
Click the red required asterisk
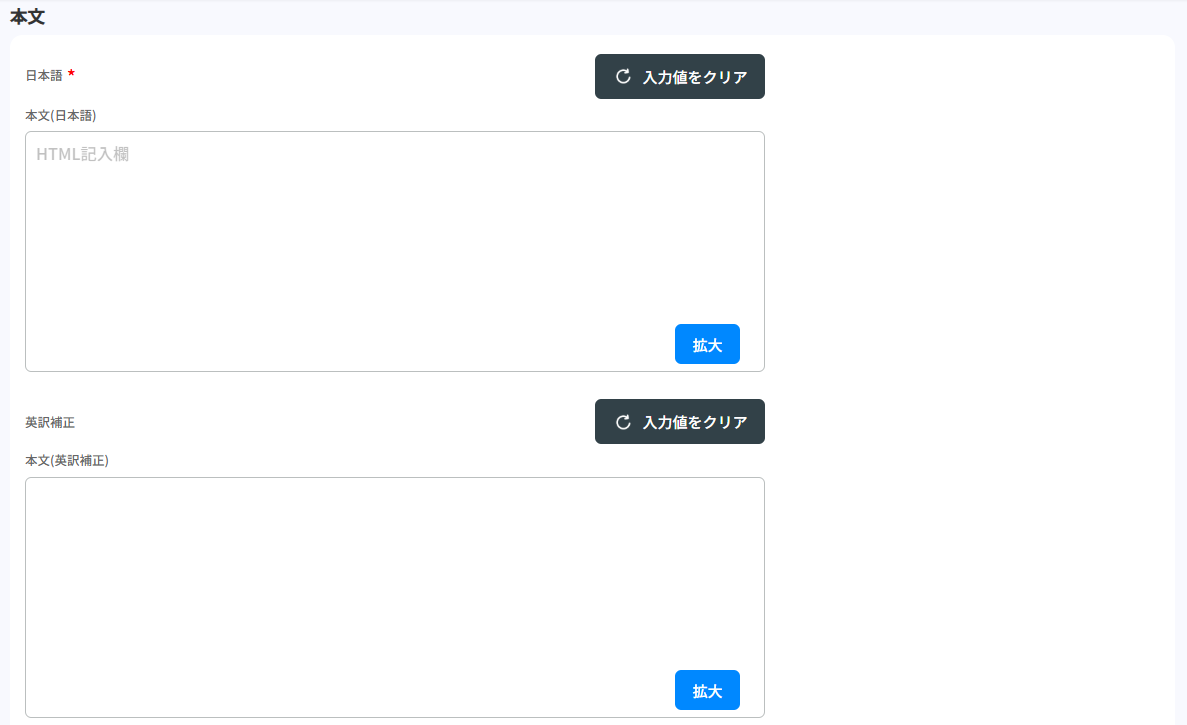coord(72,74)
